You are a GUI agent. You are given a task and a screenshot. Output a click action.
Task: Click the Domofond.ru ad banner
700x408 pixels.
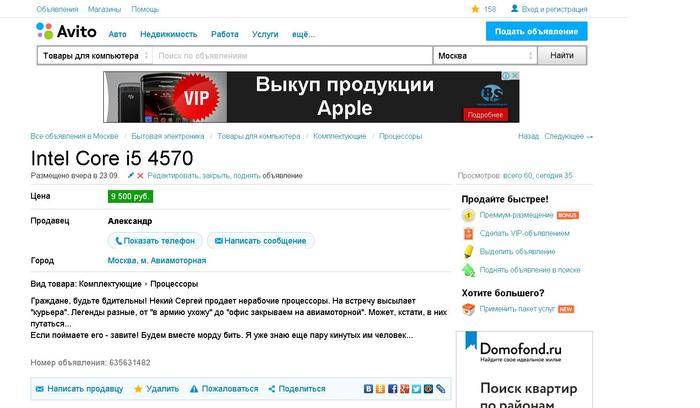(x=525, y=370)
